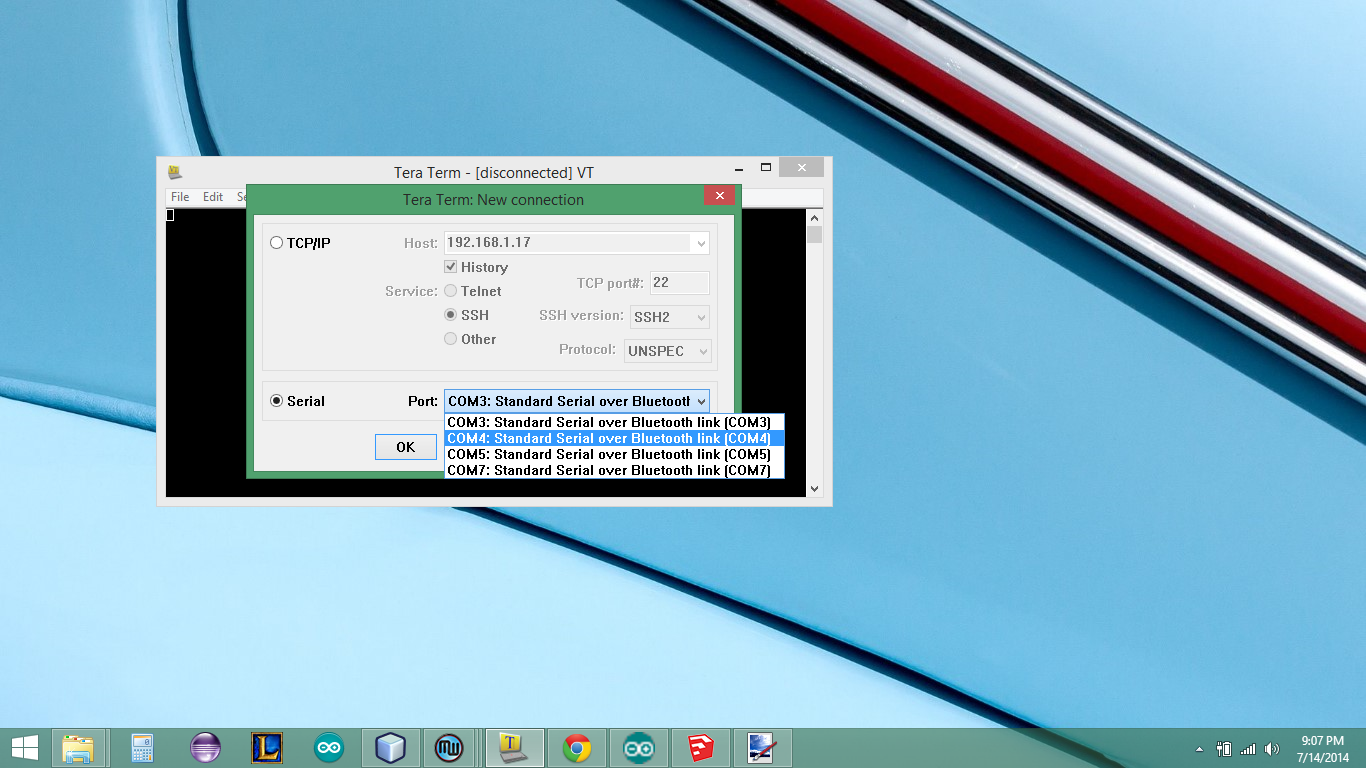Open the Protocol UNSPEC dropdown
The image size is (1366, 768).
pyautogui.click(x=668, y=351)
